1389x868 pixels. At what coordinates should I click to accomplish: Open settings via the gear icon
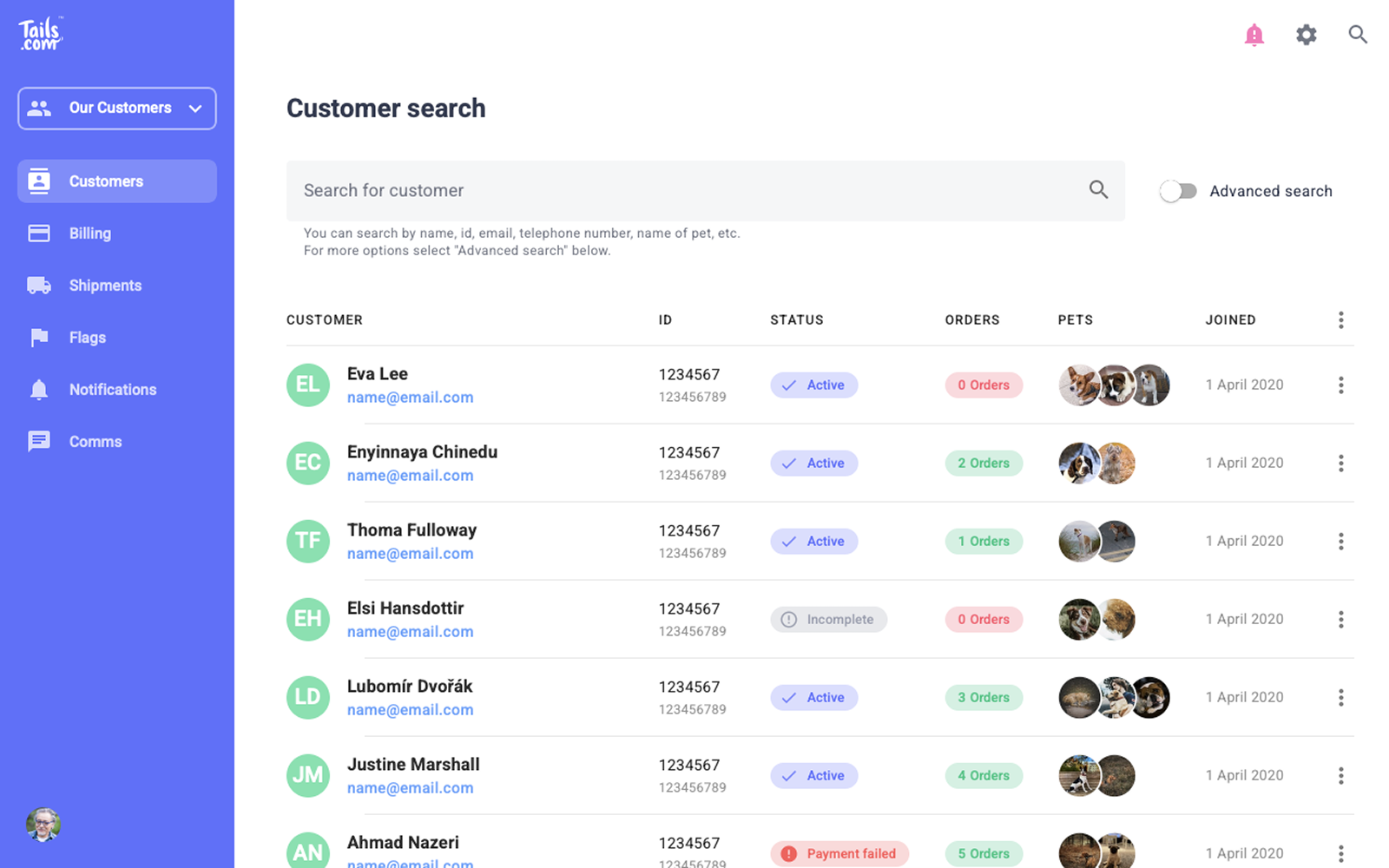point(1306,35)
